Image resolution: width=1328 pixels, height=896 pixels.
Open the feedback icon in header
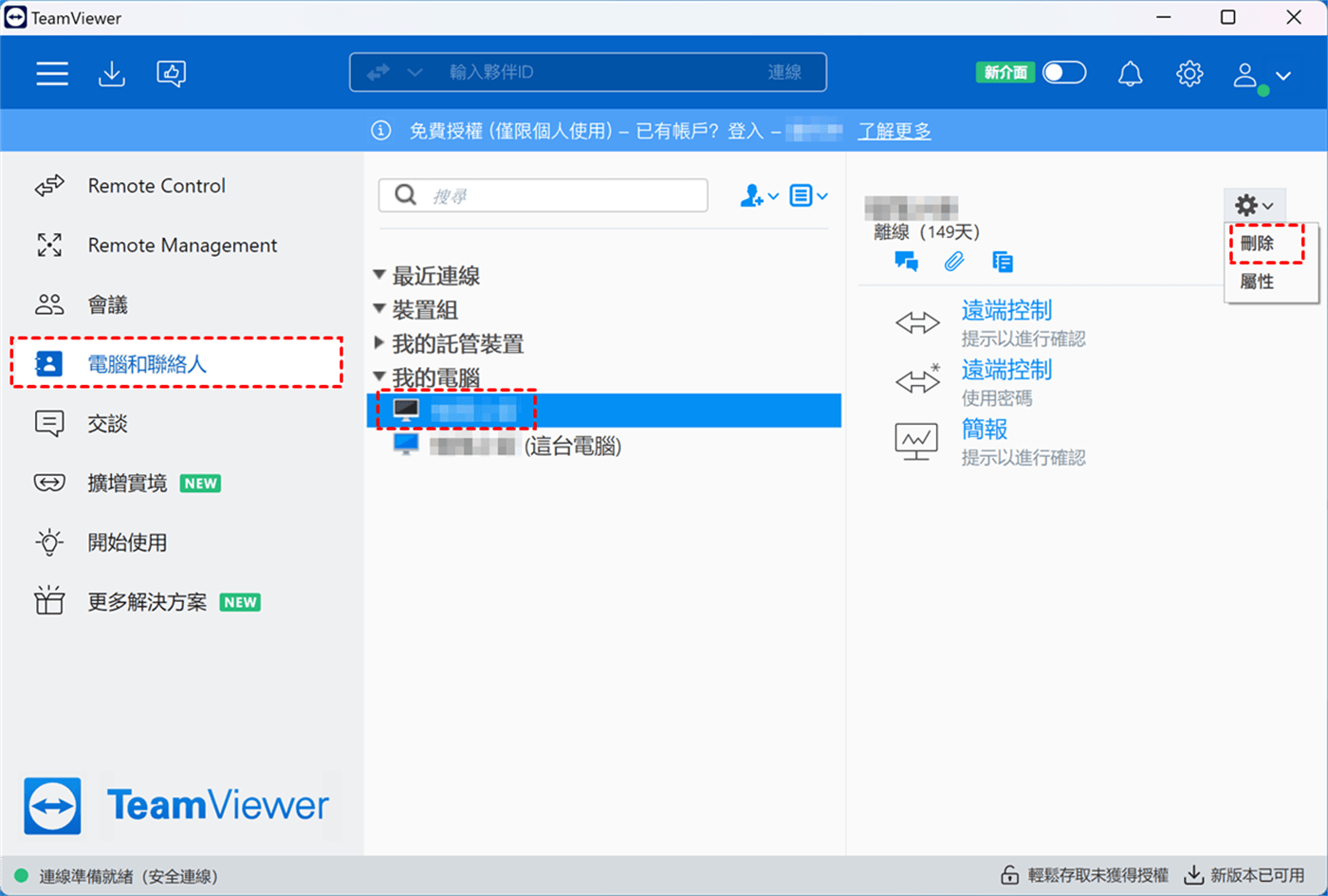tap(172, 73)
